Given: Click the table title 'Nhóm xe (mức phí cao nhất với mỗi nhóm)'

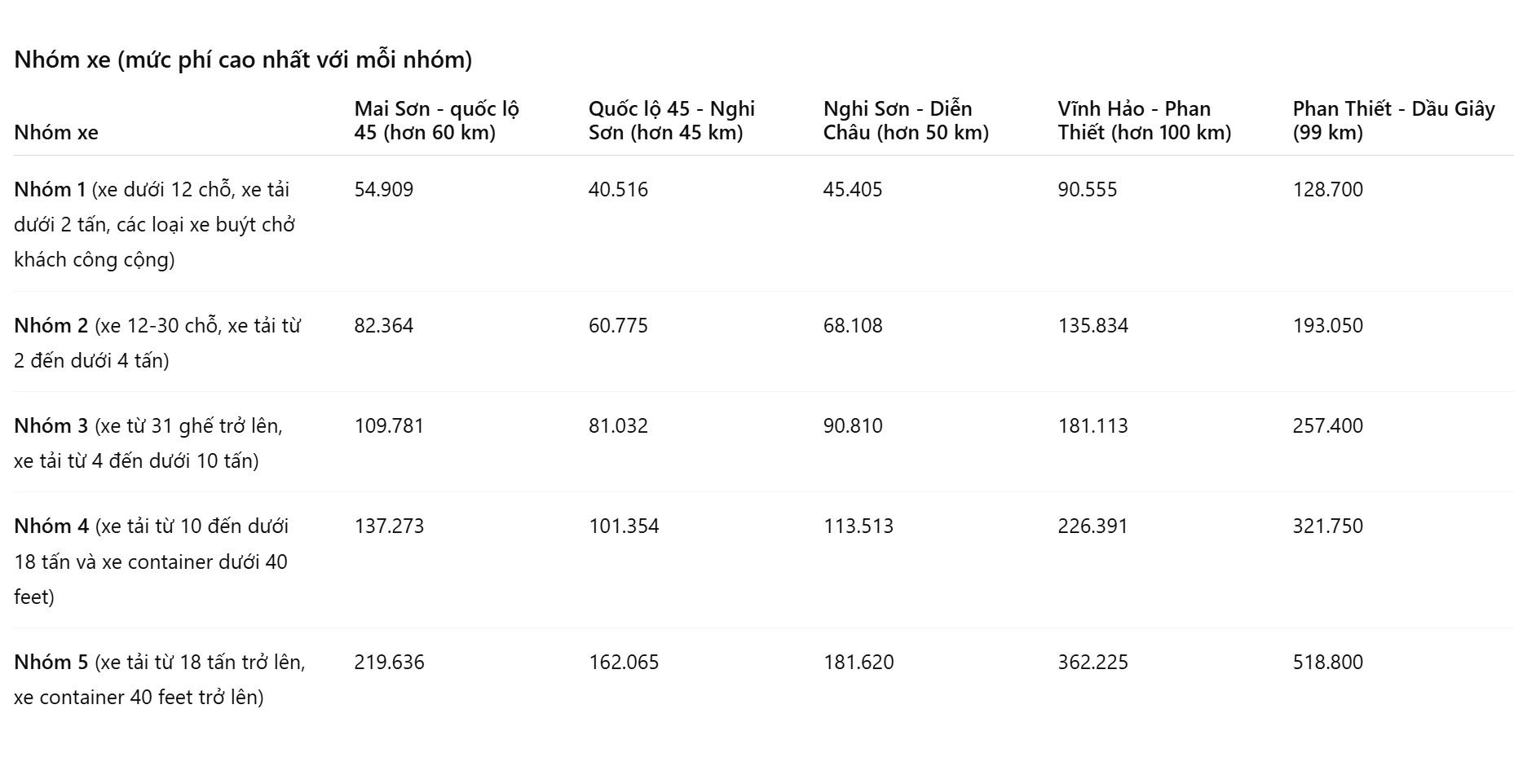Looking at the screenshot, I should click(243, 59).
